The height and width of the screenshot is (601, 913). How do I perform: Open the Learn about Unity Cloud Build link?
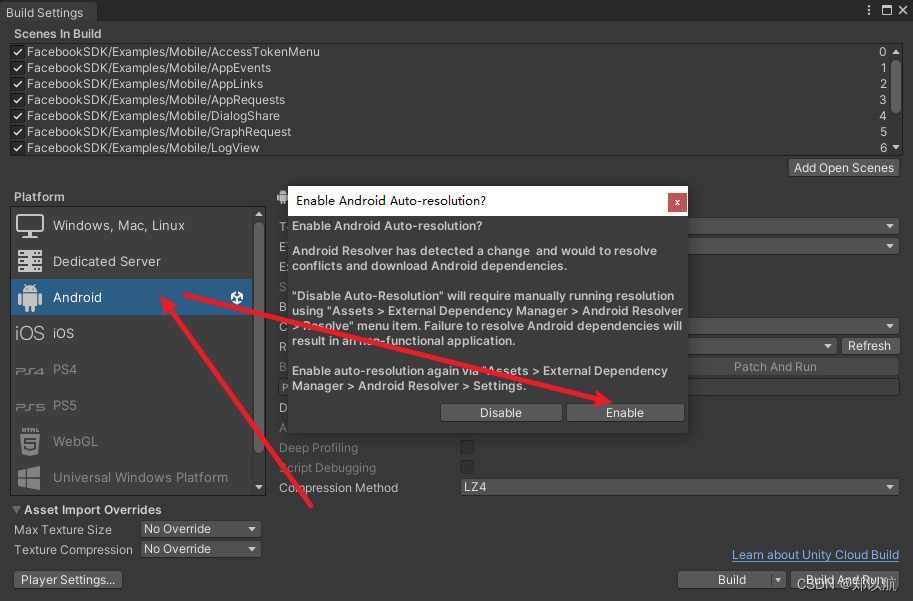point(815,555)
